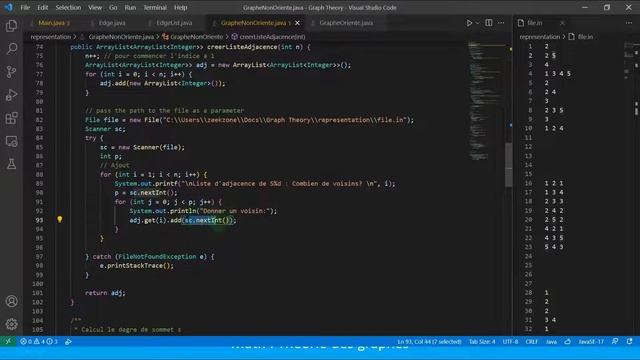This screenshot has height=360, width=640.
Task: Open more actions for file.in editor group
Action: [x=629, y=23]
